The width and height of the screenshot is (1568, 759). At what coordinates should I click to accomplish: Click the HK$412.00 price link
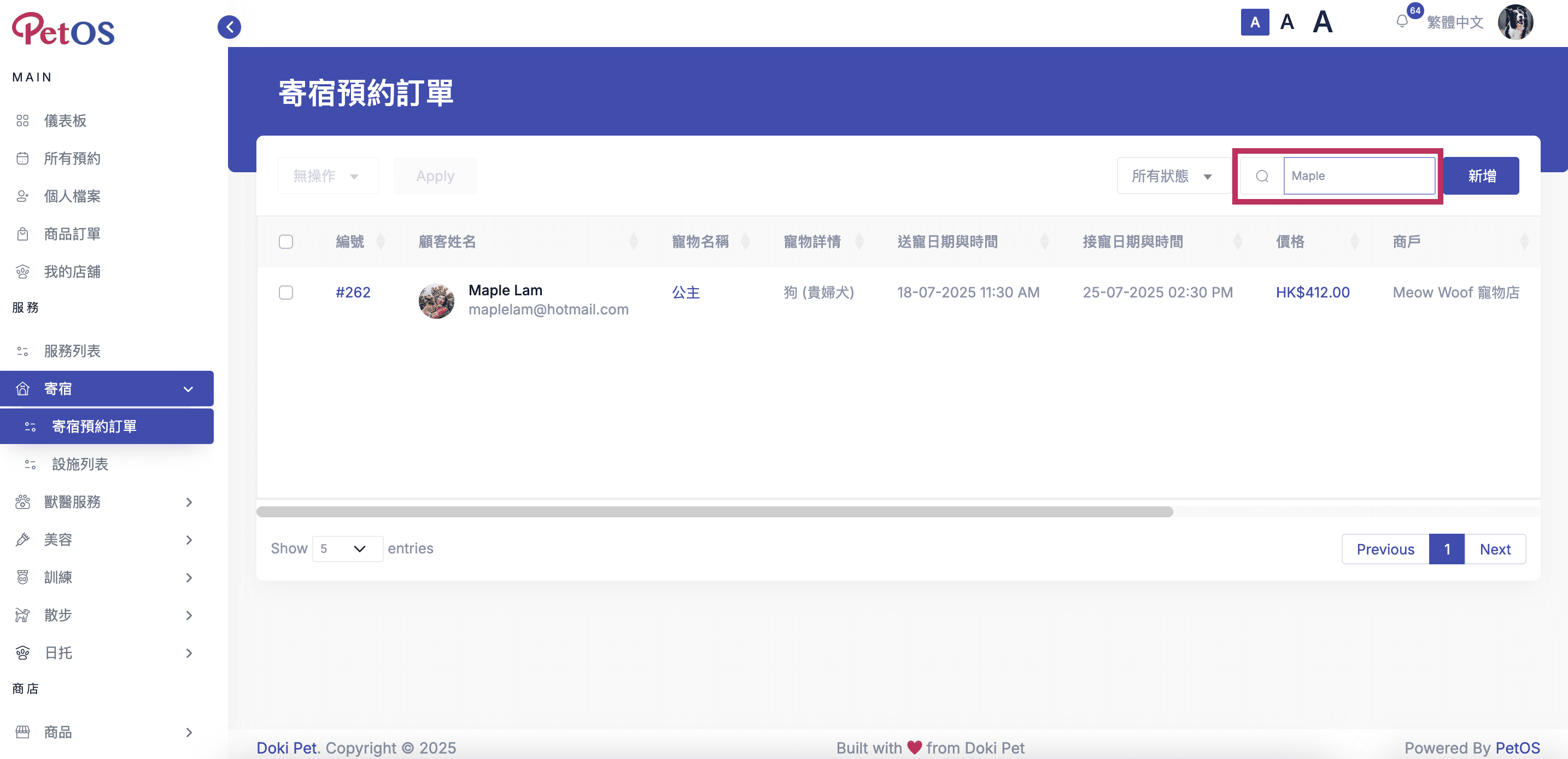click(x=1312, y=293)
